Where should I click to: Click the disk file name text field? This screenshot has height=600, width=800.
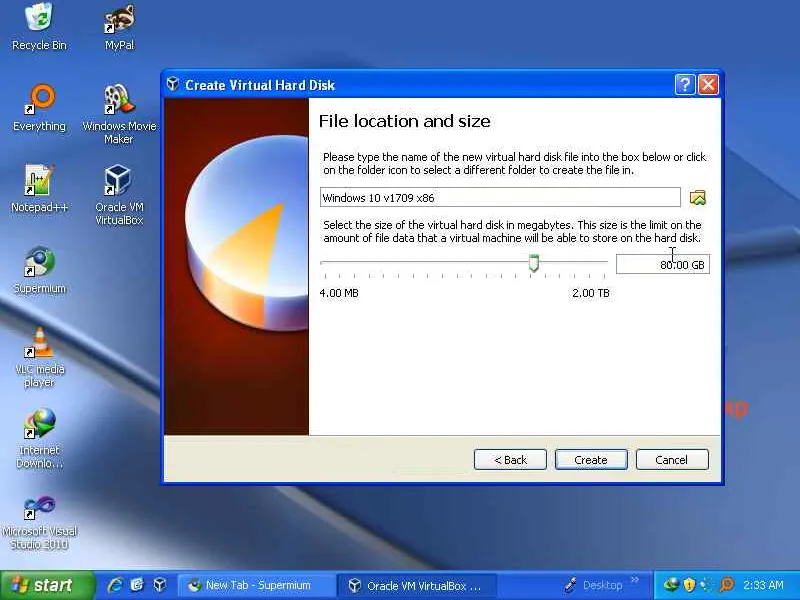coord(500,197)
